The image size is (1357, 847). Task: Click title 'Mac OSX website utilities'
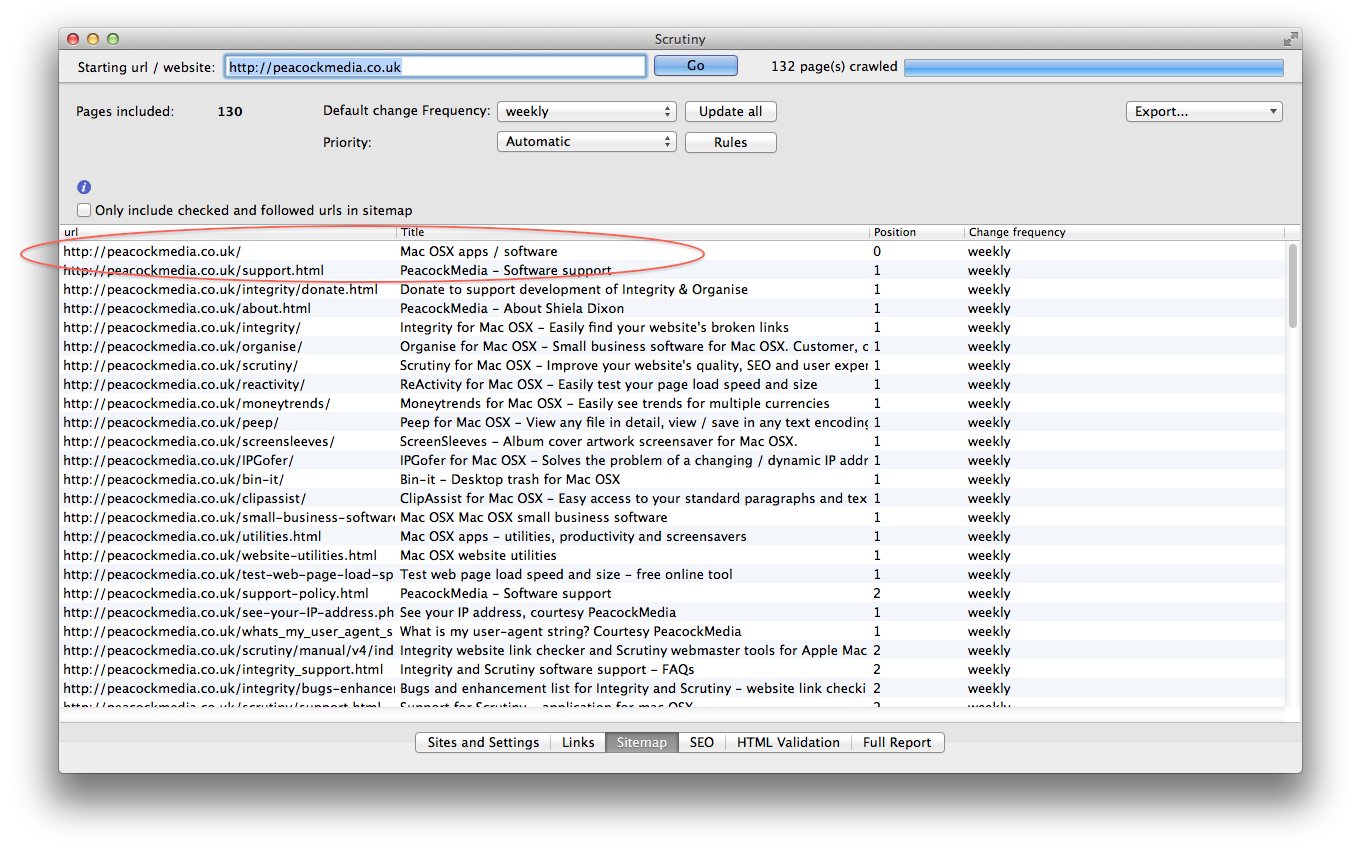[478, 555]
